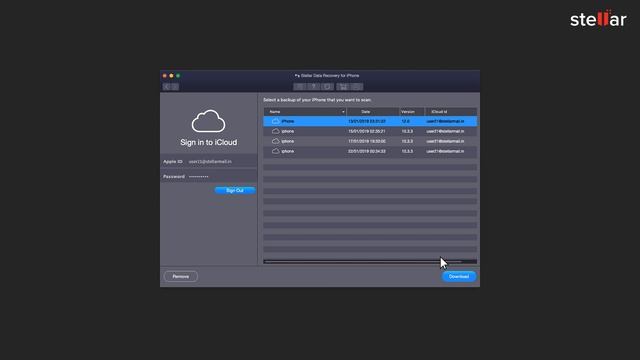
Task: Click the Password input field
Action: click(x=222, y=177)
